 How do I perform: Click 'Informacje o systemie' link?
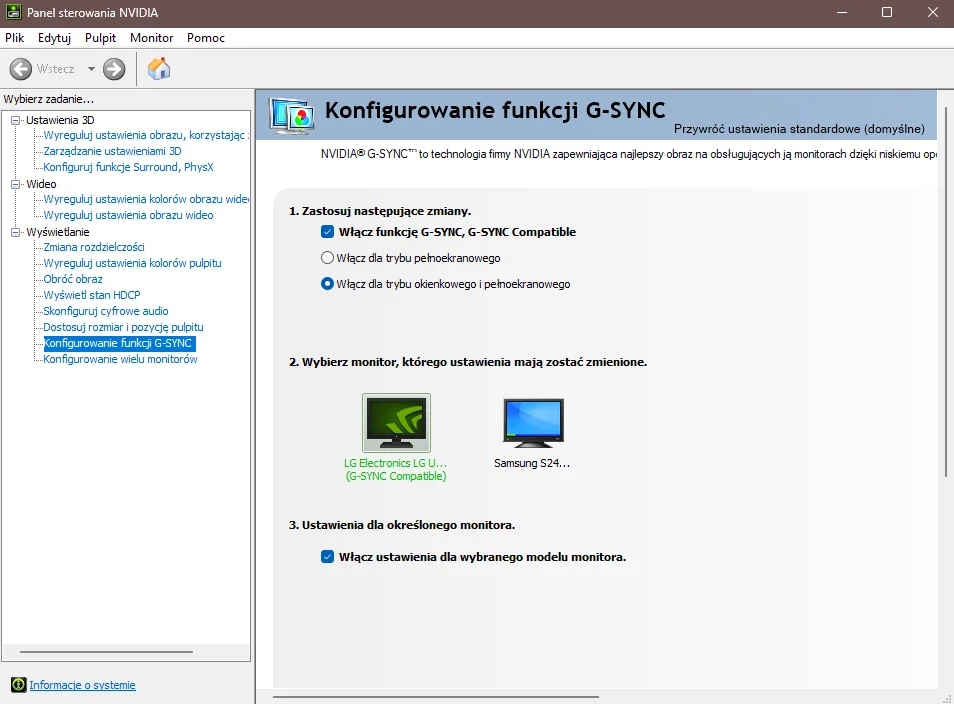pyautogui.click(x=82, y=685)
